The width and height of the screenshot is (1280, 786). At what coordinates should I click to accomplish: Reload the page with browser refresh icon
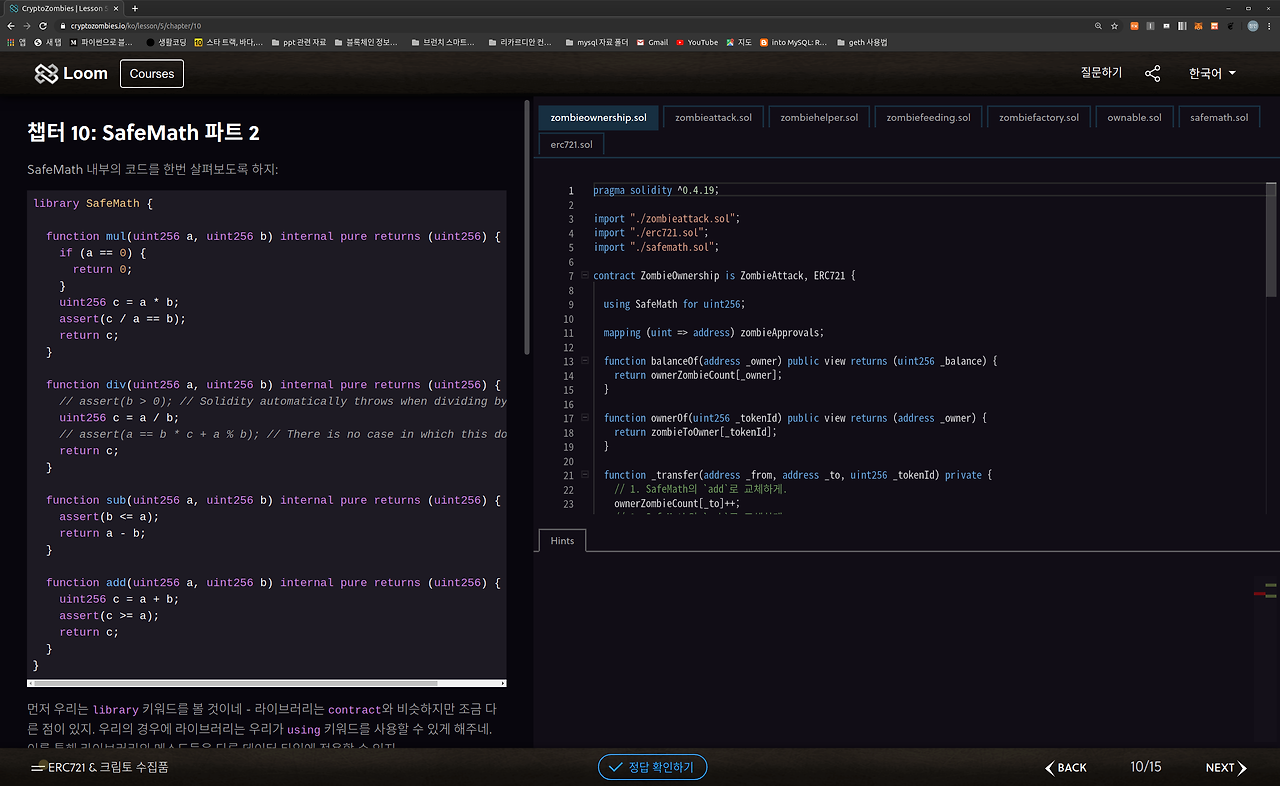(41, 26)
